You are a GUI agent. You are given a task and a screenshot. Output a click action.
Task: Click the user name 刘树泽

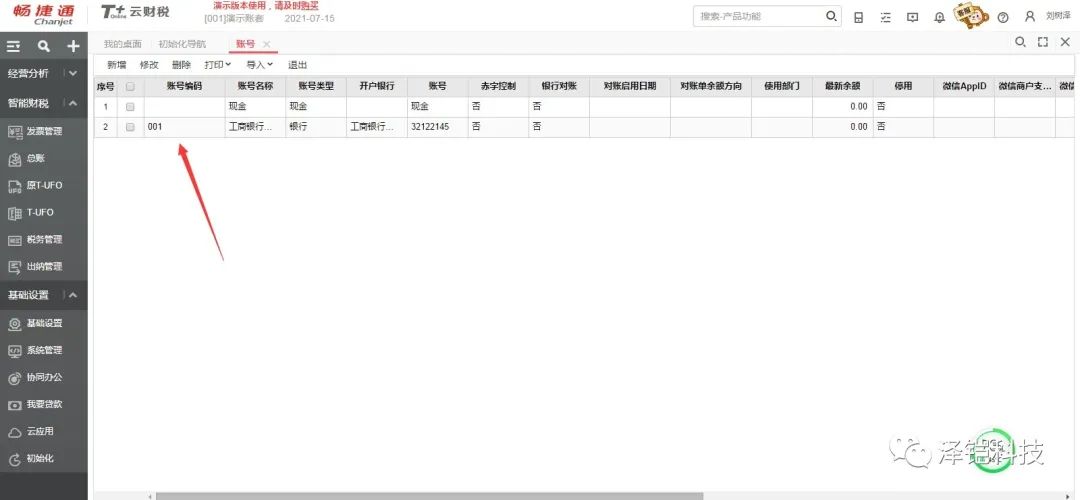(x=1058, y=16)
